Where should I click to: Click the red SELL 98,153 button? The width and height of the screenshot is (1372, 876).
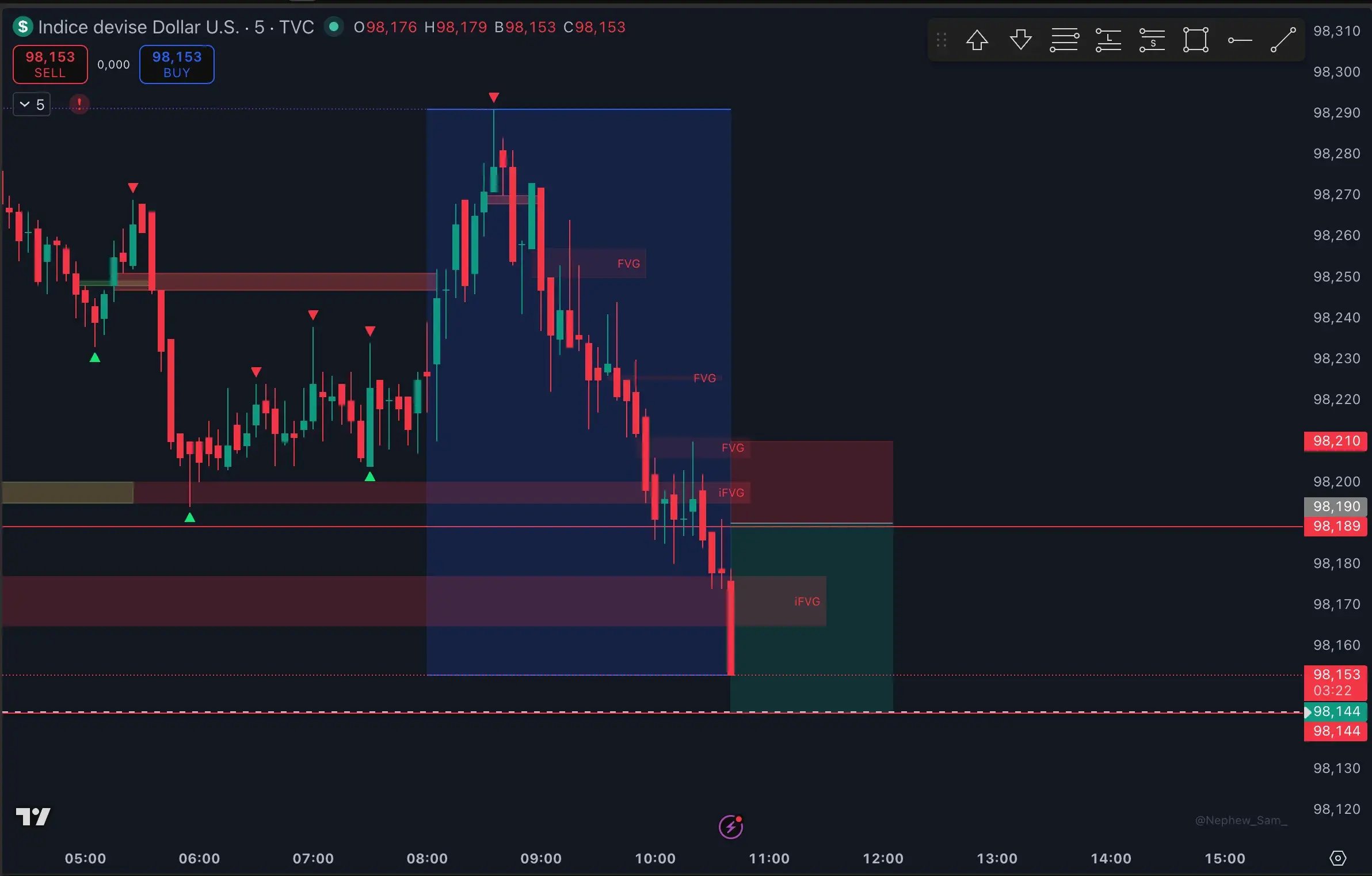coord(50,64)
